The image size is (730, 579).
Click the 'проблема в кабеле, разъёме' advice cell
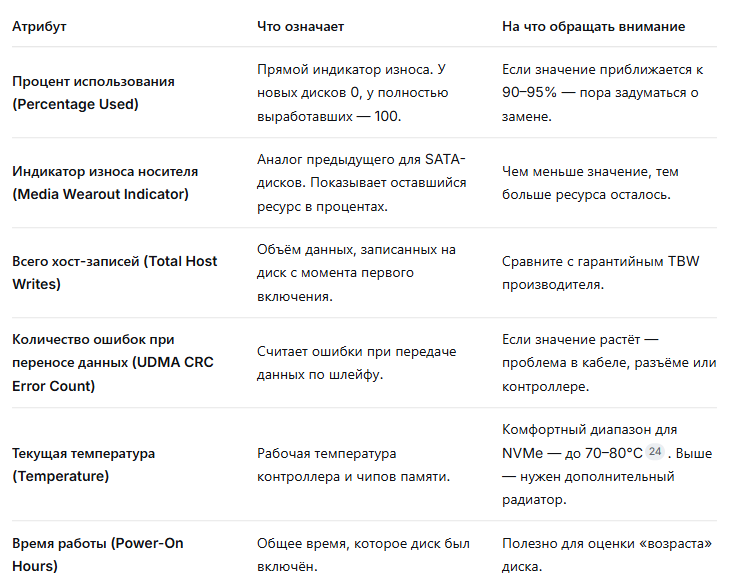(608, 362)
